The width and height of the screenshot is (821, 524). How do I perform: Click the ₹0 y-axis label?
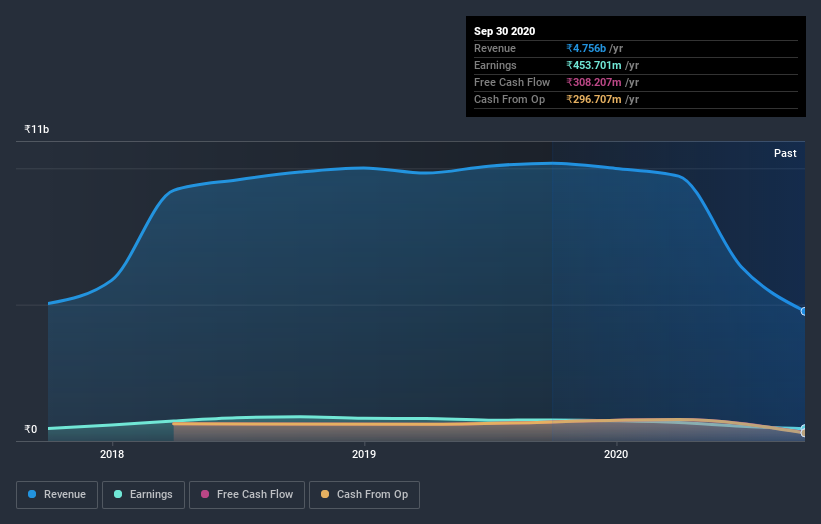point(31,429)
